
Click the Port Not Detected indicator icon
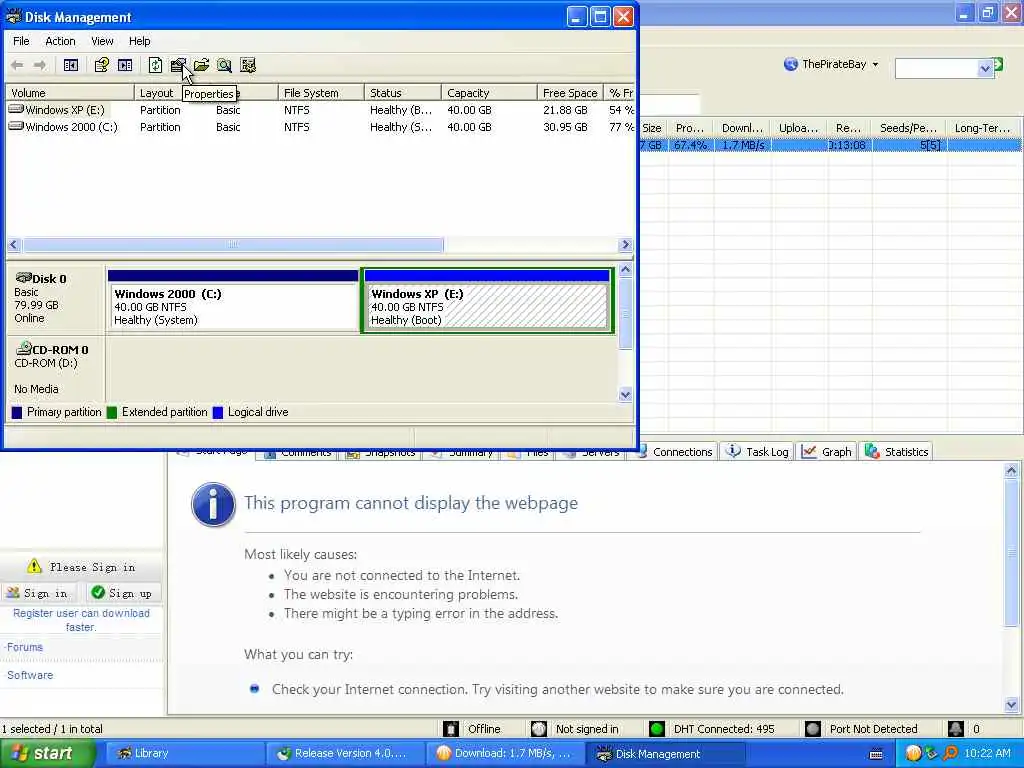coord(812,729)
